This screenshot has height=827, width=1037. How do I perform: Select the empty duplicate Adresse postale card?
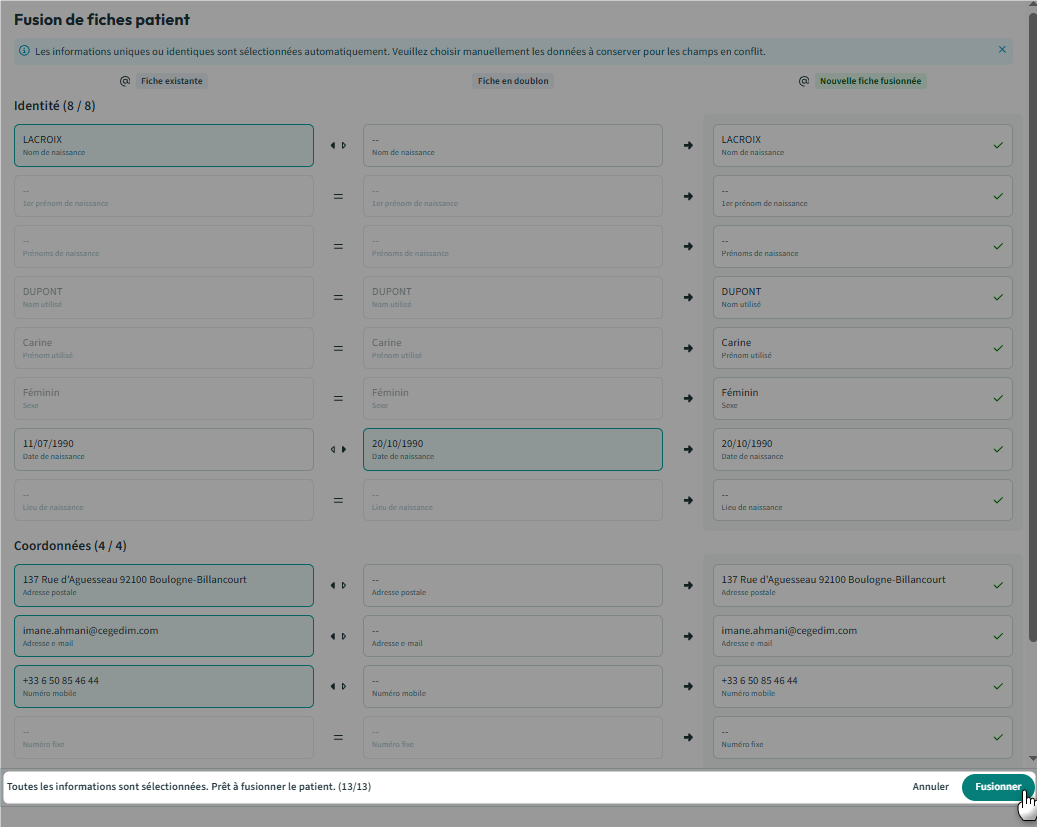click(512, 585)
